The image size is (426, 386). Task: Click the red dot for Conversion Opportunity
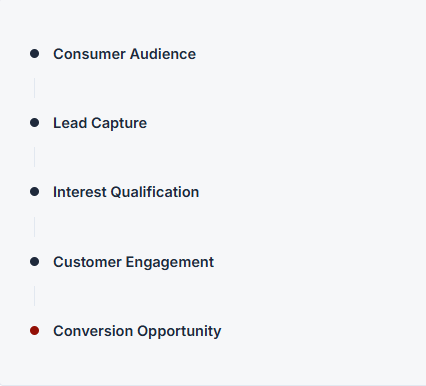tap(34, 331)
